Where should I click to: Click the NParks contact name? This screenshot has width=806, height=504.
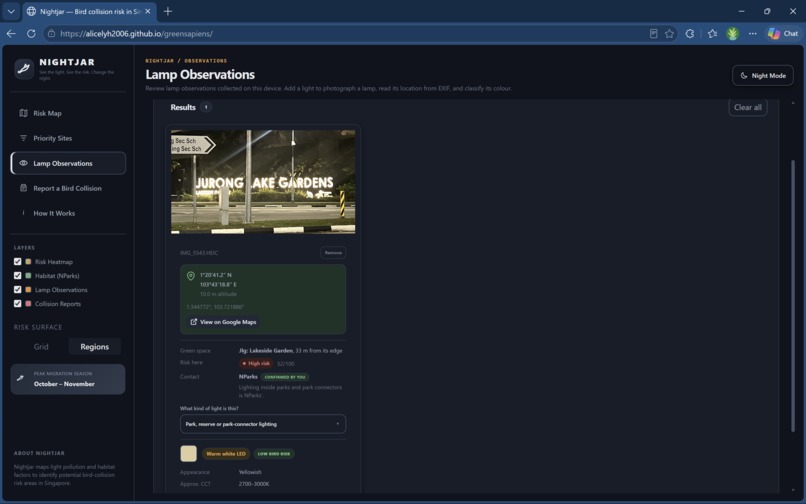coord(248,377)
